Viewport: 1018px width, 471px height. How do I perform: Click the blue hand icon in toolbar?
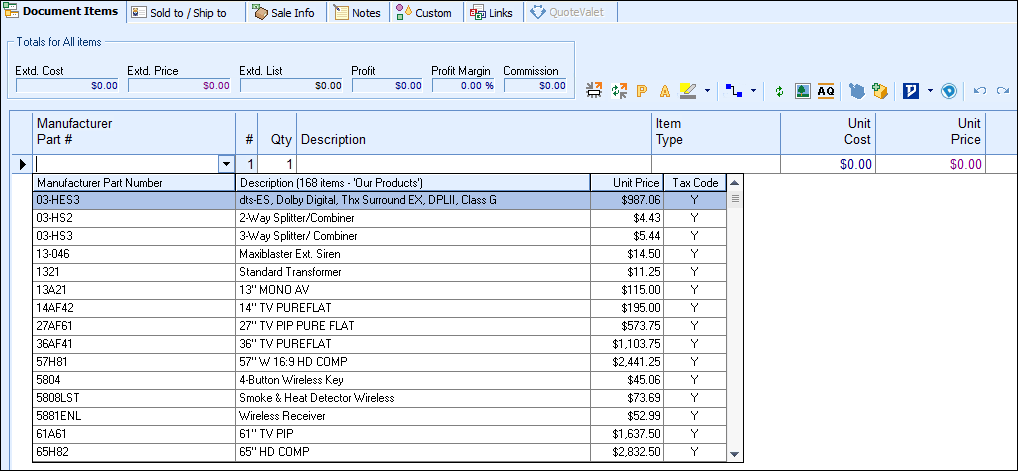pos(857,91)
